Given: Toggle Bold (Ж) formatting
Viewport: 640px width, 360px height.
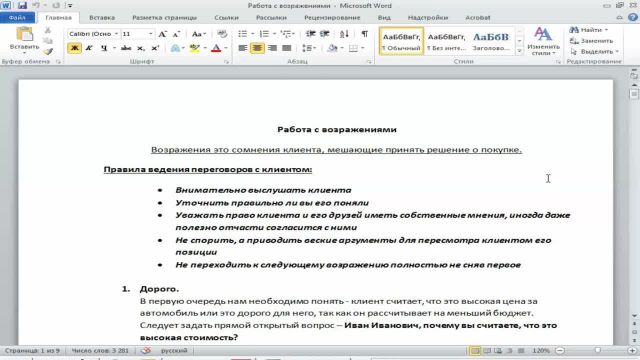Looking at the screenshot, I should click(74, 48).
